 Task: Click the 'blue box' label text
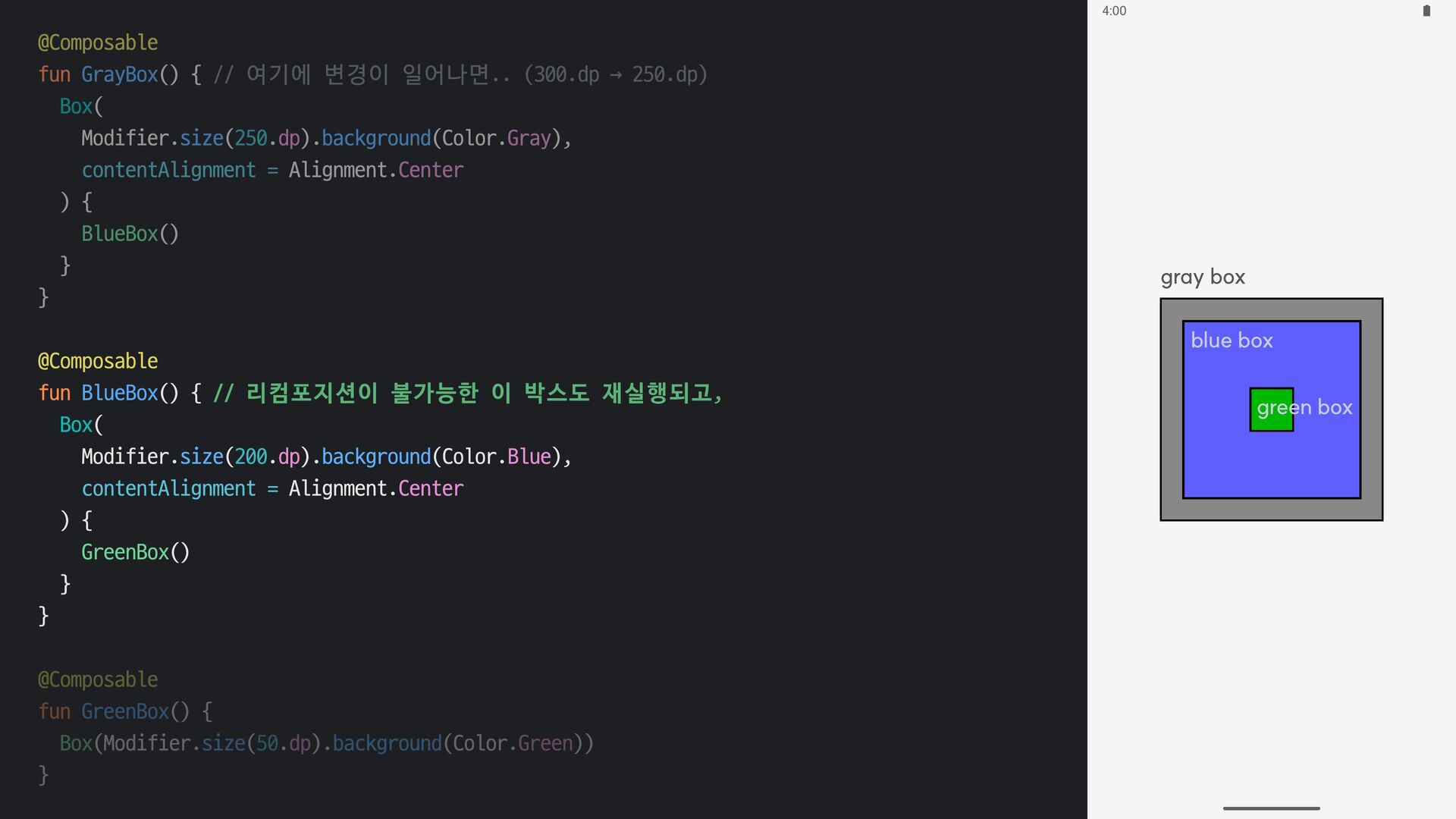1232,340
